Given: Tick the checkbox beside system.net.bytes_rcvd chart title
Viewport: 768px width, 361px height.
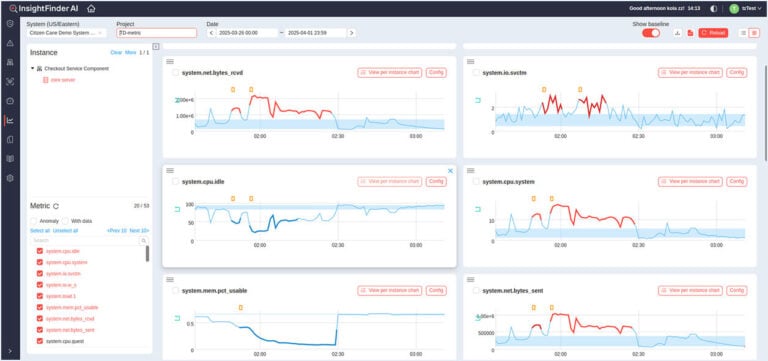Looking at the screenshot, I should click(175, 72).
